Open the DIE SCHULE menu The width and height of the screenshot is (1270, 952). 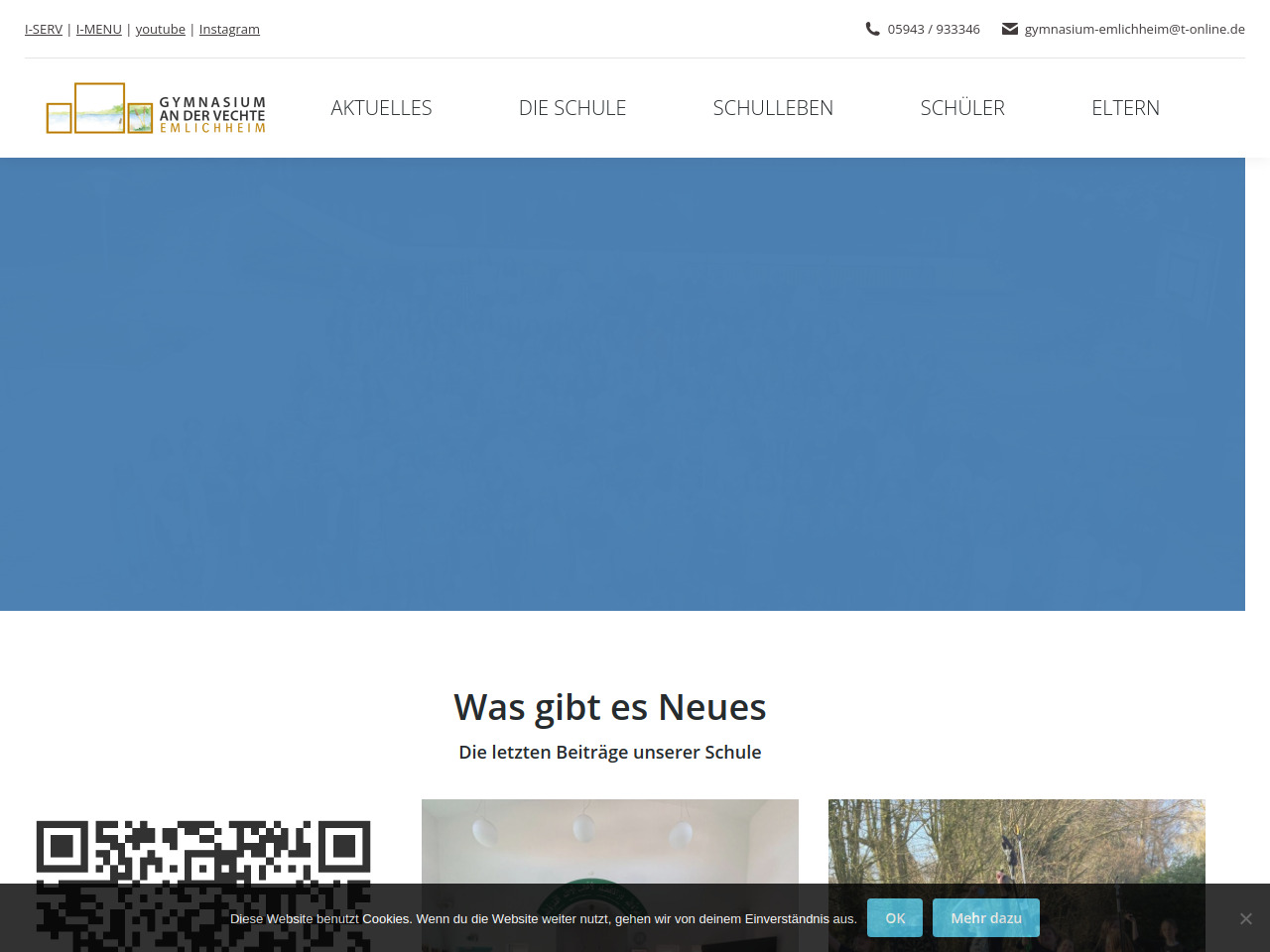pyautogui.click(x=572, y=108)
